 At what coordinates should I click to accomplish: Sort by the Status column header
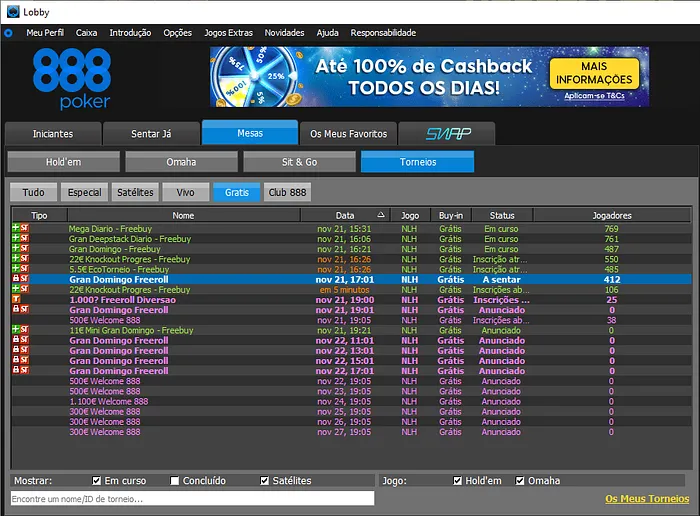502,215
